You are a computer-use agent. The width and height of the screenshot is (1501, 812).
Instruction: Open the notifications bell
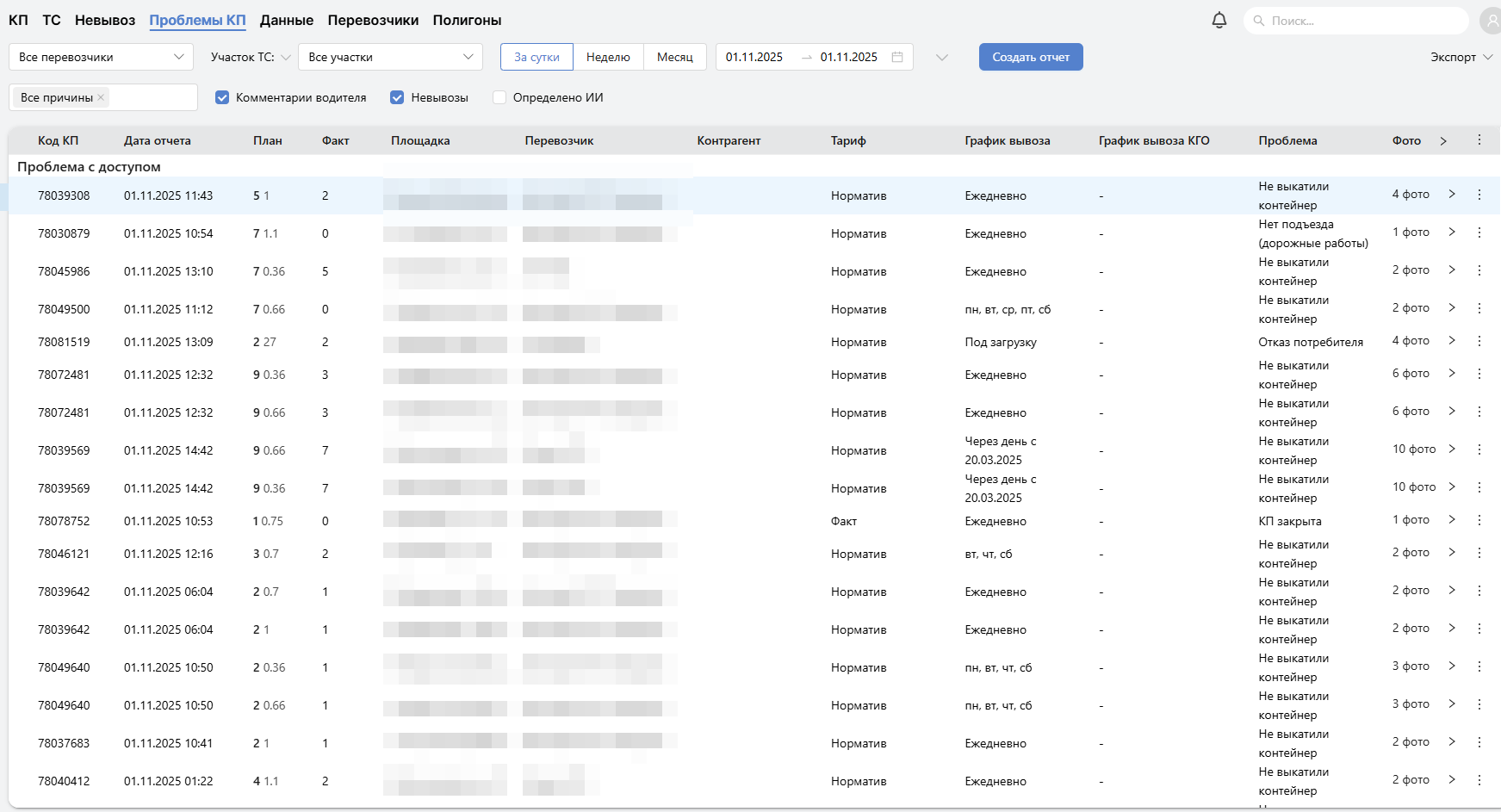pyautogui.click(x=1219, y=20)
